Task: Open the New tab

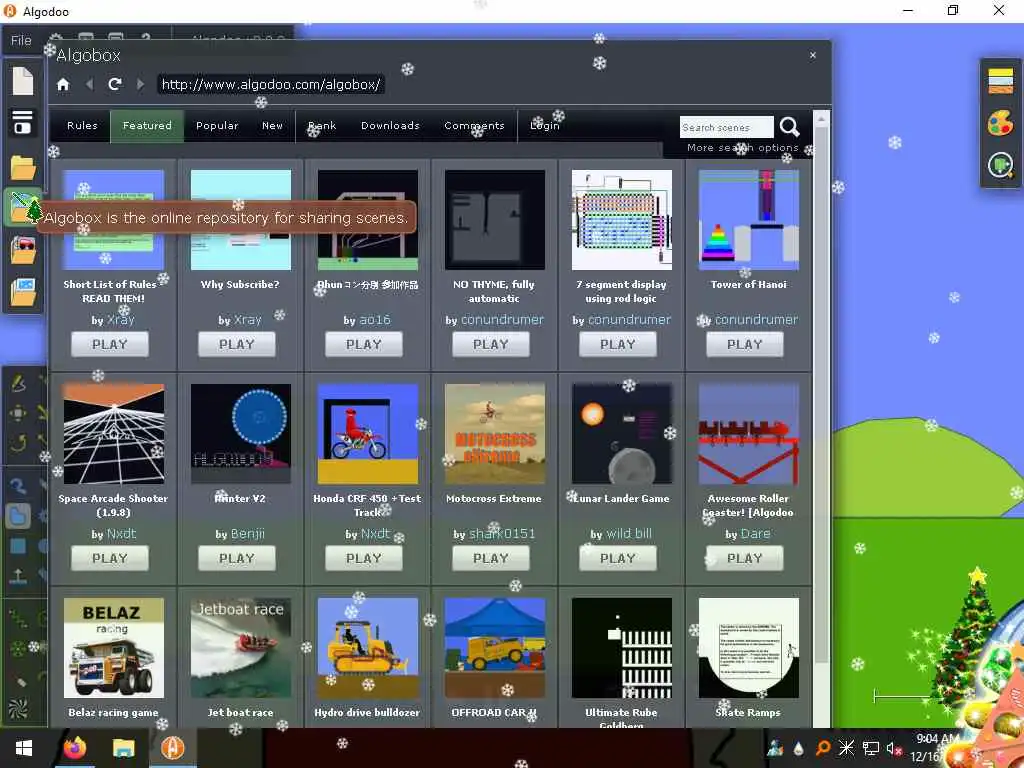Action: point(272,125)
